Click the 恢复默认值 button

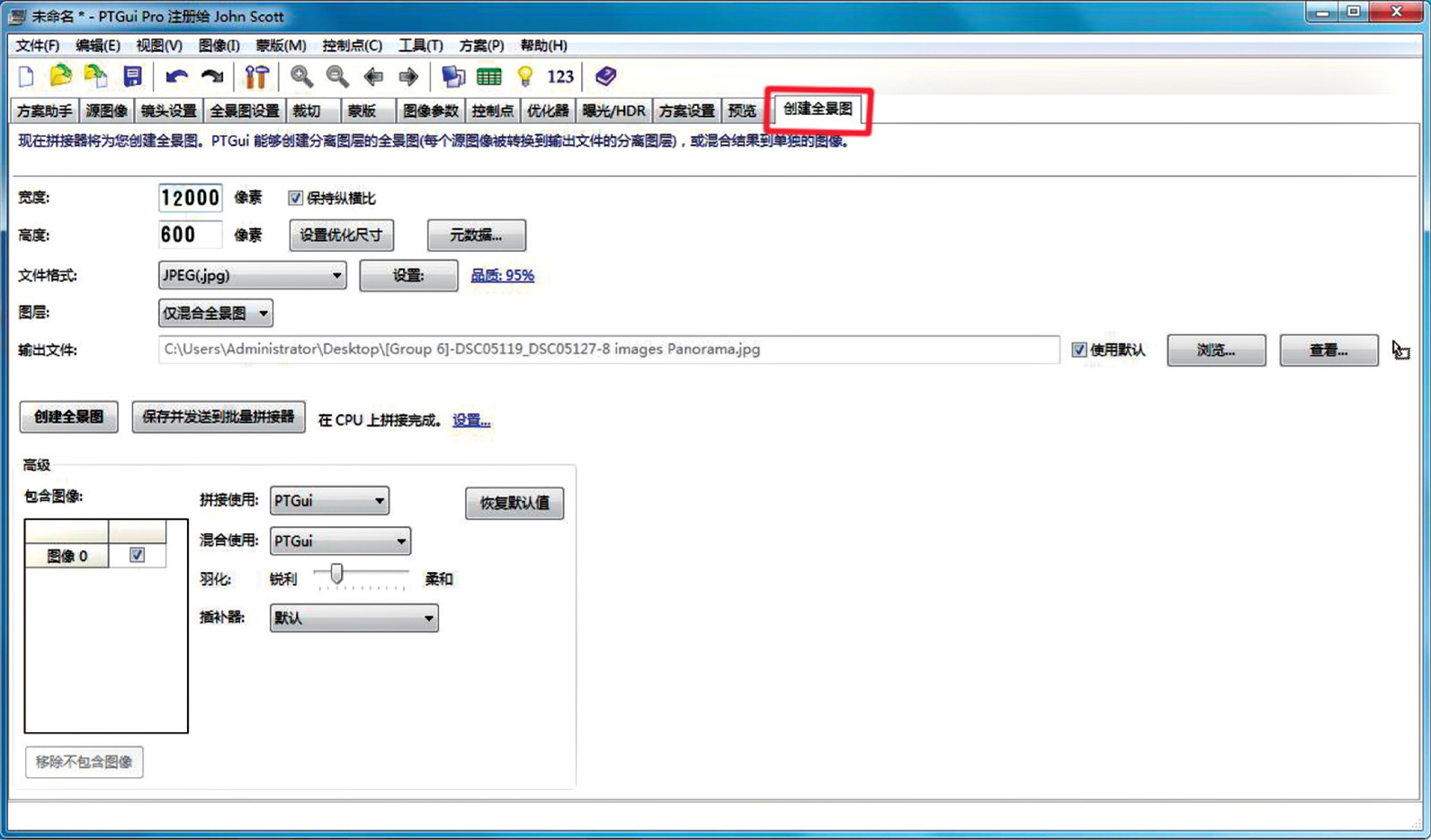(514, 503)
